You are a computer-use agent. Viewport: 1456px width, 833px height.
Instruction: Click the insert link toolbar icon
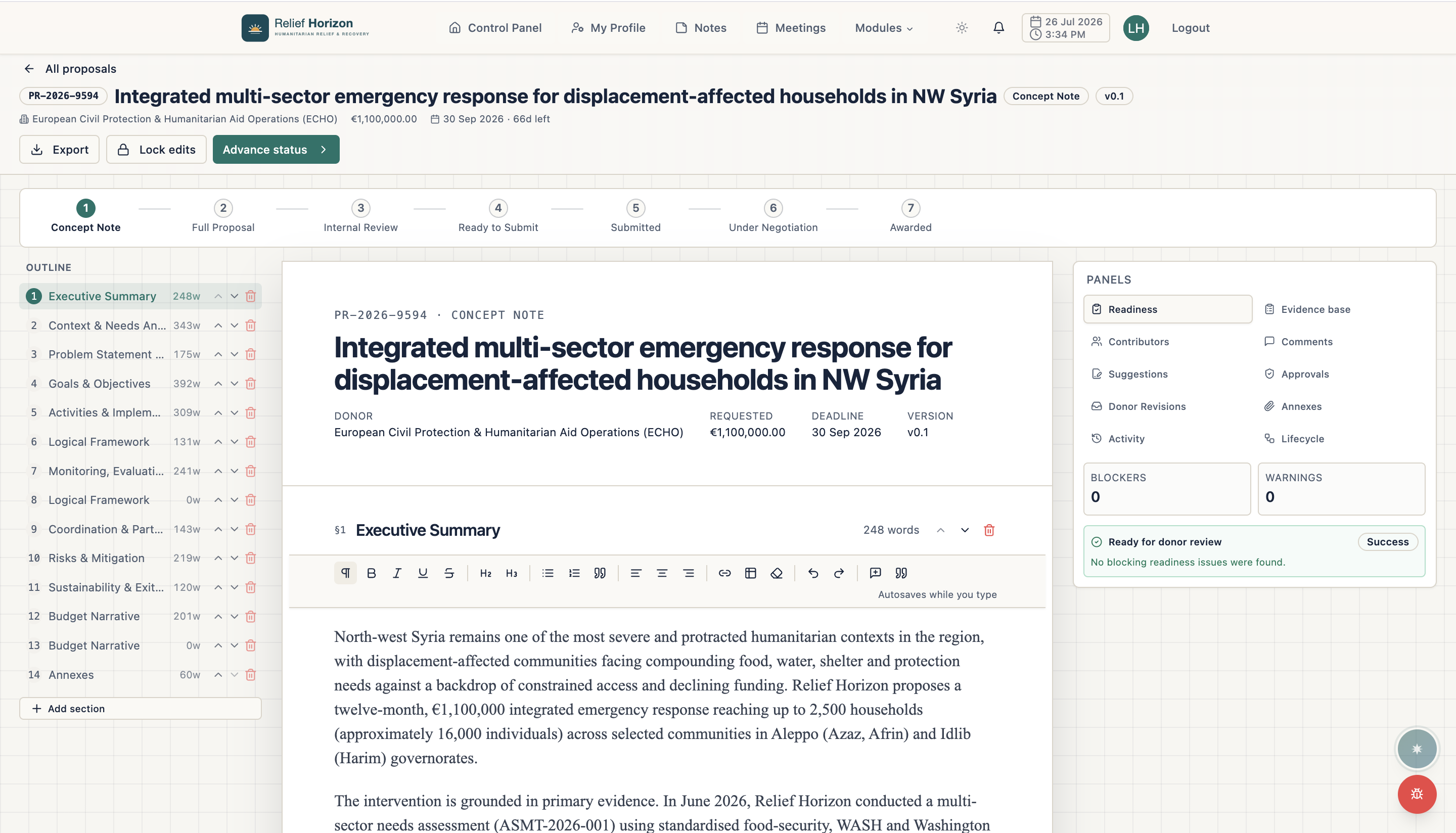(x=725, y=573)
